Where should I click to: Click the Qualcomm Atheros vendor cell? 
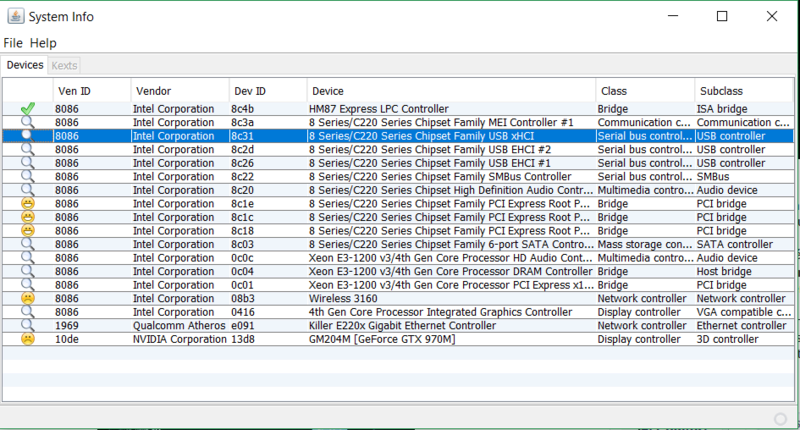click(x=179, y=325)
